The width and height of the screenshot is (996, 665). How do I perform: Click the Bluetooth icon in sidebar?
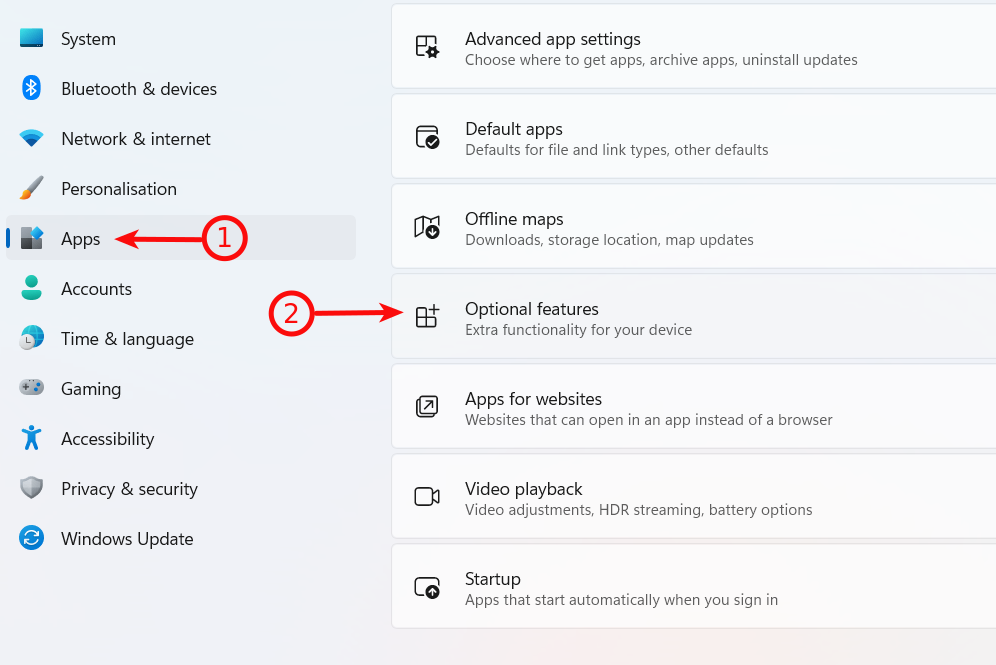[31, 88]
